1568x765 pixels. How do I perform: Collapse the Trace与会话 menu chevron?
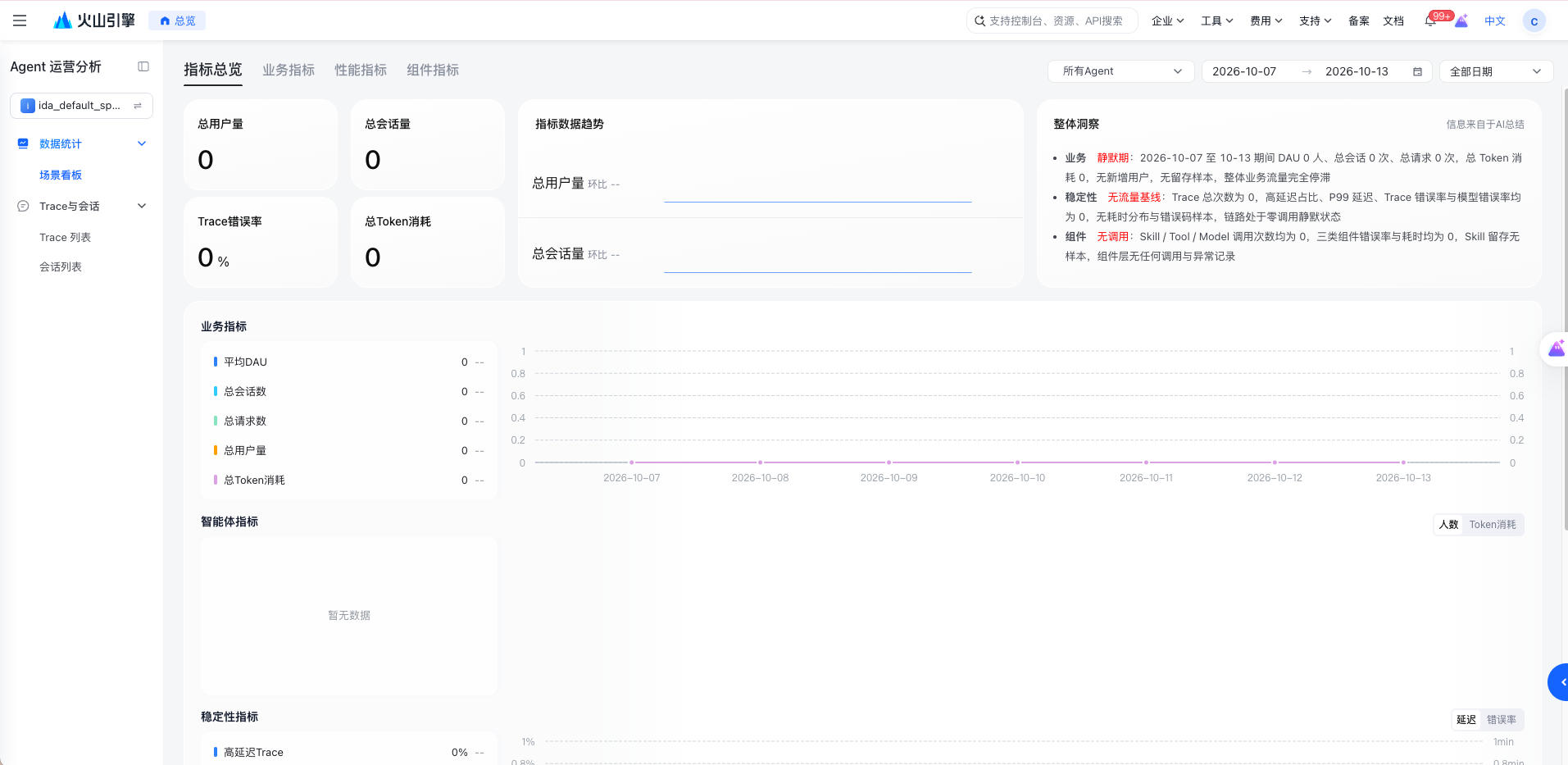142,206
